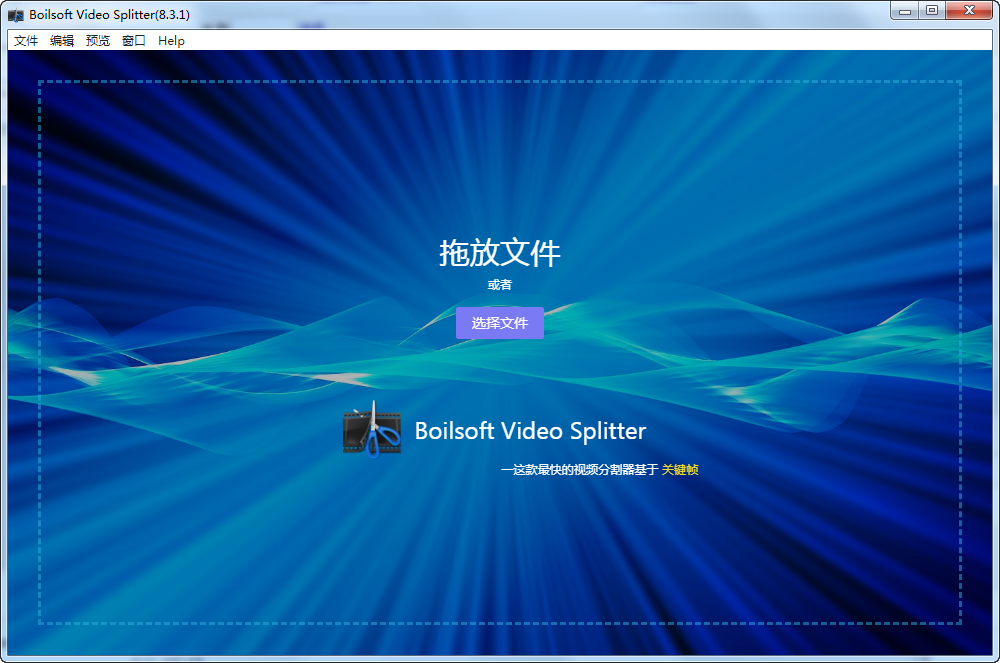Open the 预览 menu
This screenshot has width=1000, height=663.
(x=98, y=41)
